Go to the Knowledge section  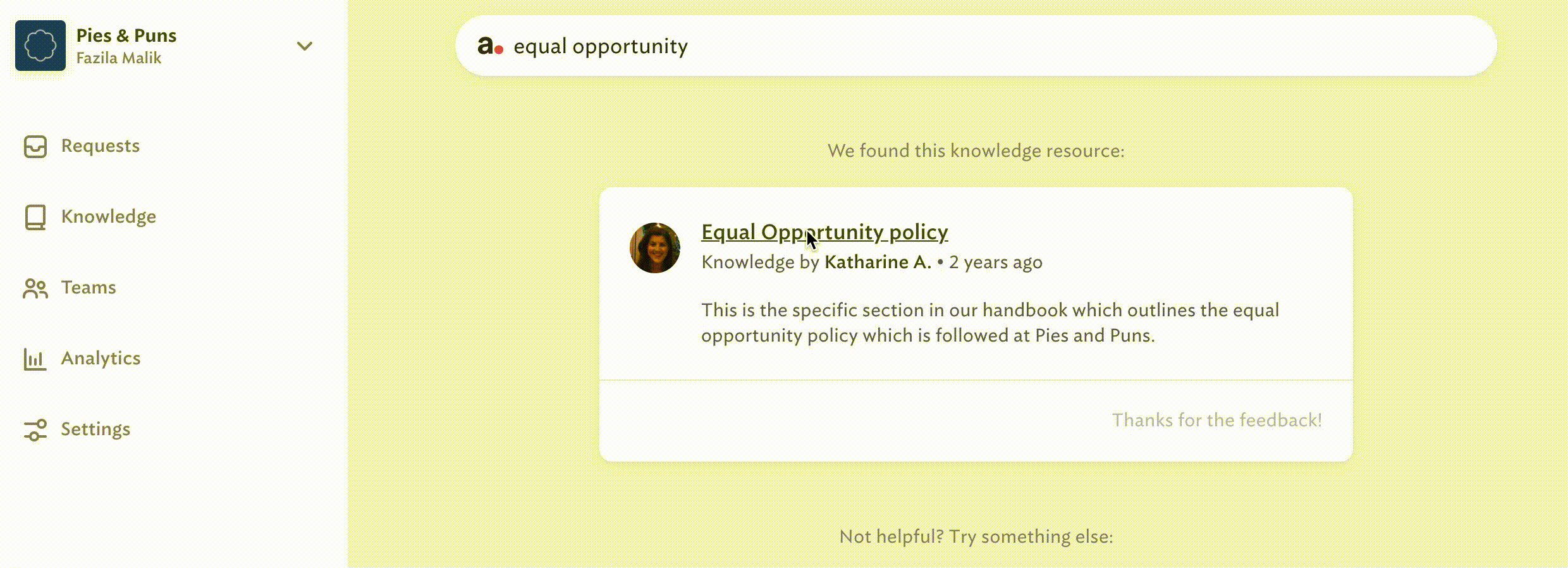click(109, 217)
